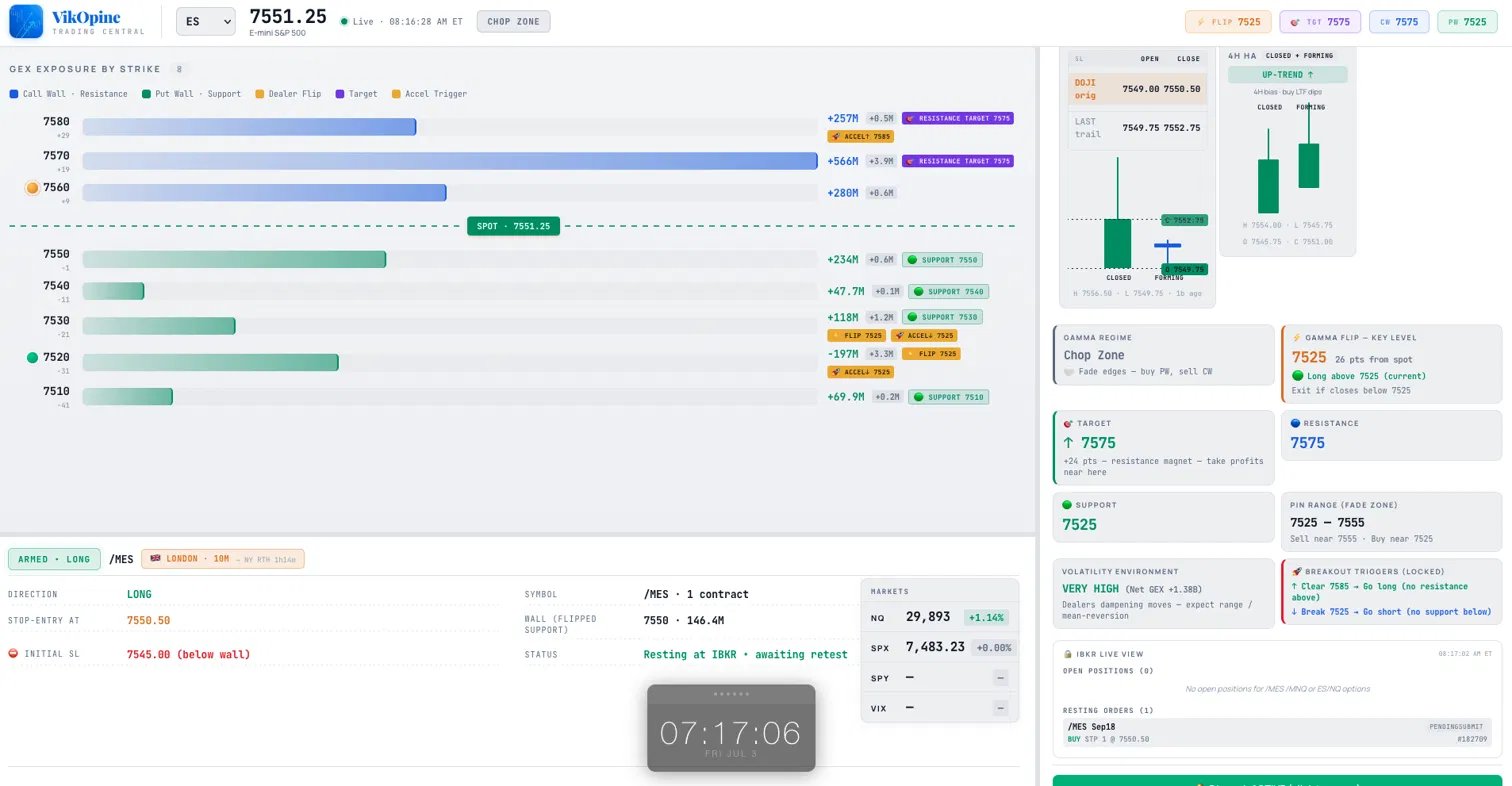The image size is (1512, 786).
Task: Click the orange marker beside strike 7560
Action: pos(32,187)
